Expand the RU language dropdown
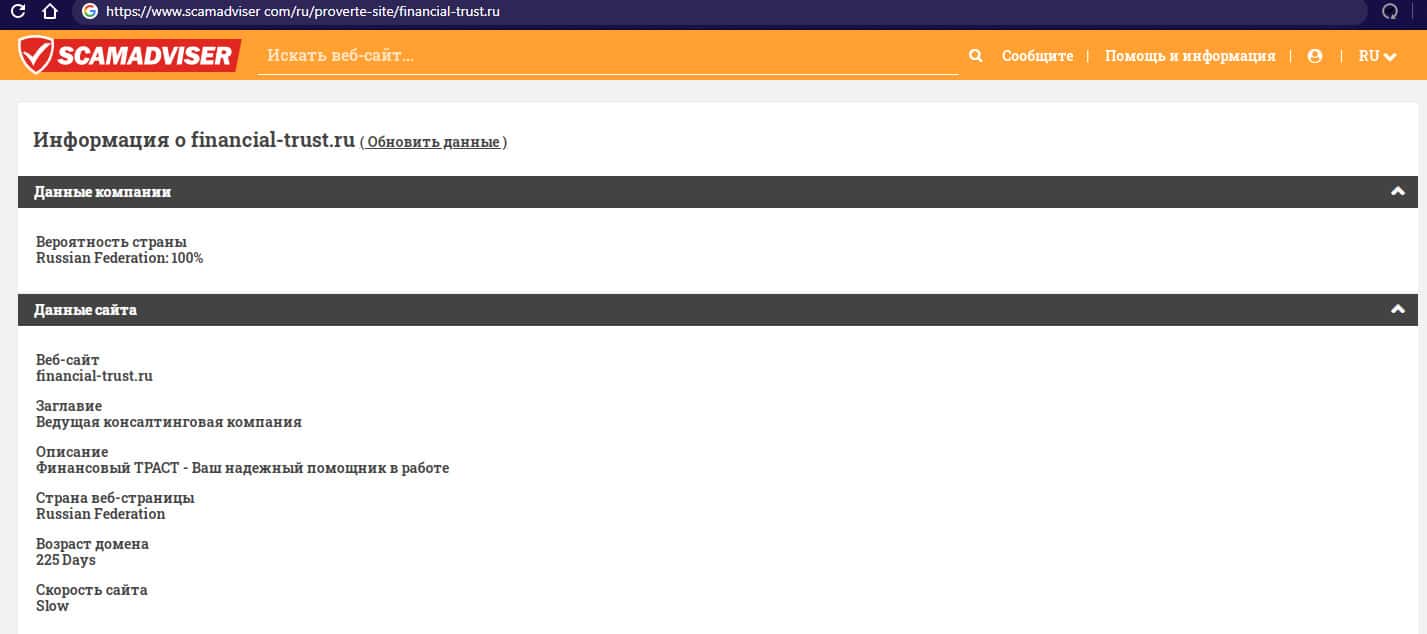The width and height of the screenshot is (1427, 634). [1377, 56]
